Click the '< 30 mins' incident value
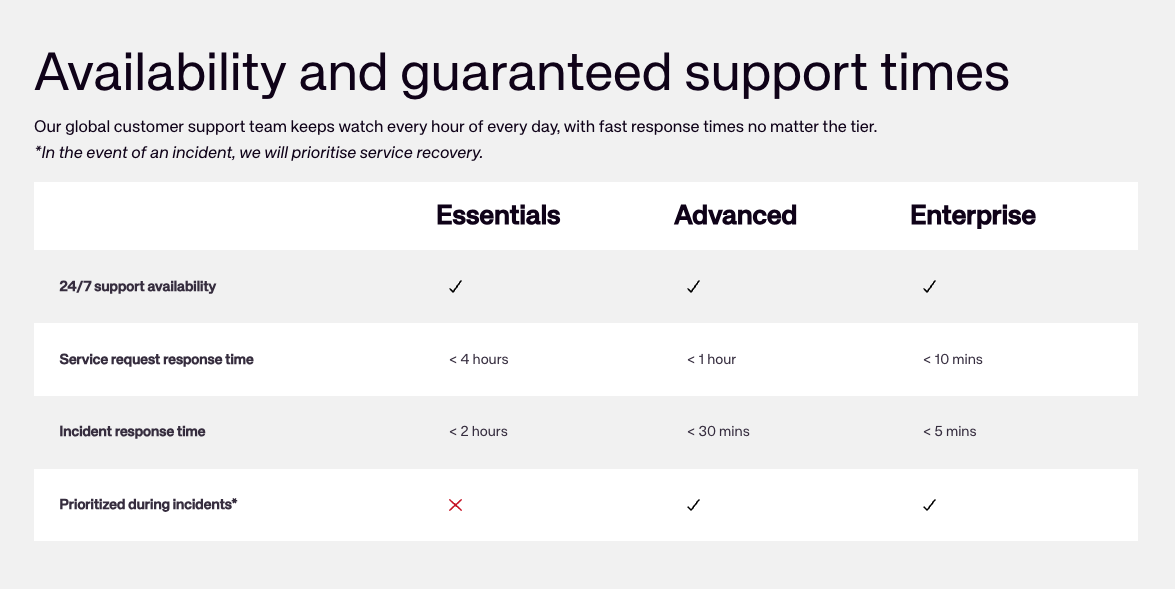Viewport: 1175px width, 589px height. (x=718, y=432)
